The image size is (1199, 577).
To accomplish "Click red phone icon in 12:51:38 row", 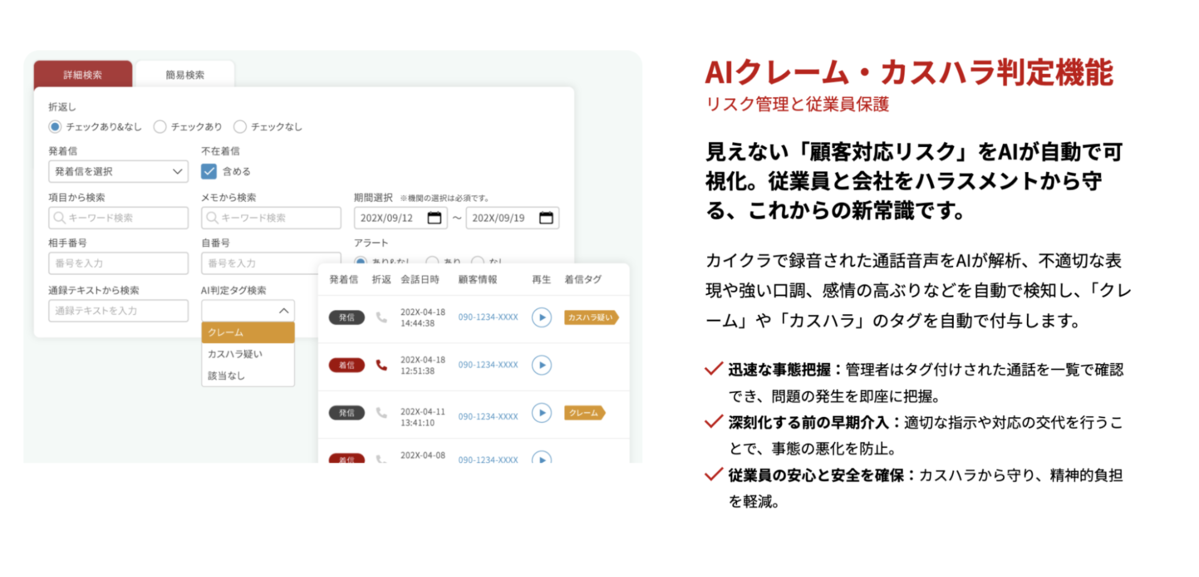I will click(x=381, y=365).
